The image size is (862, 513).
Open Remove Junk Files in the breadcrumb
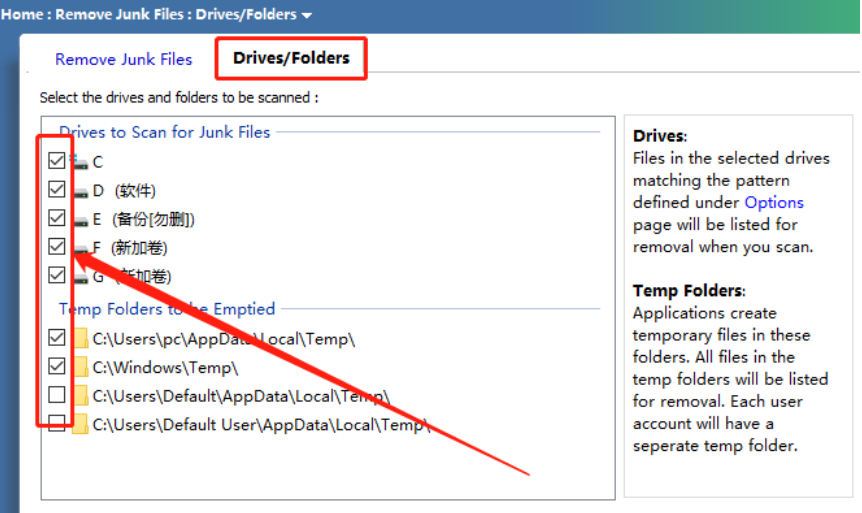119,14
